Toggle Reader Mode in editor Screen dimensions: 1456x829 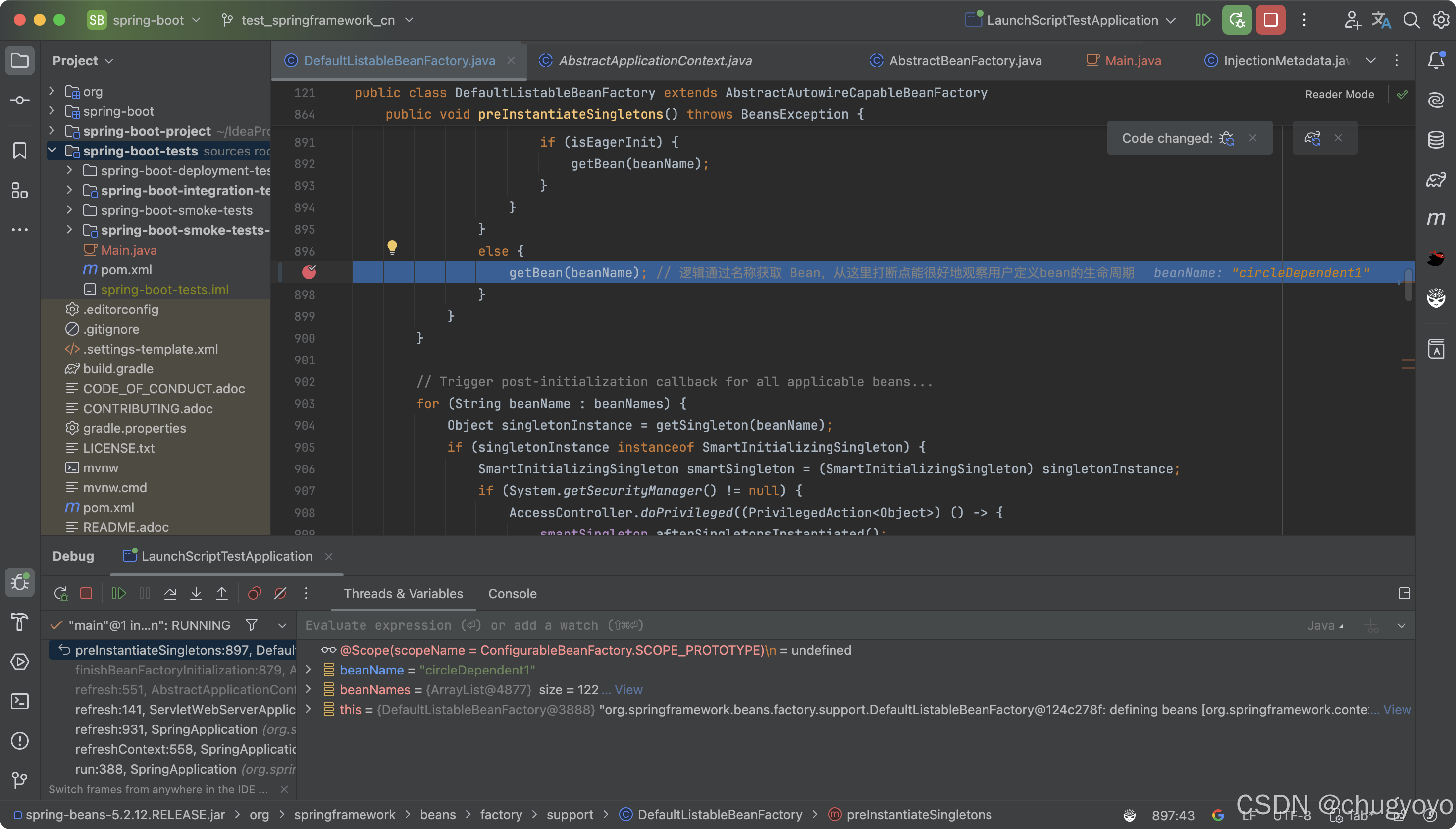point(1339,95)
